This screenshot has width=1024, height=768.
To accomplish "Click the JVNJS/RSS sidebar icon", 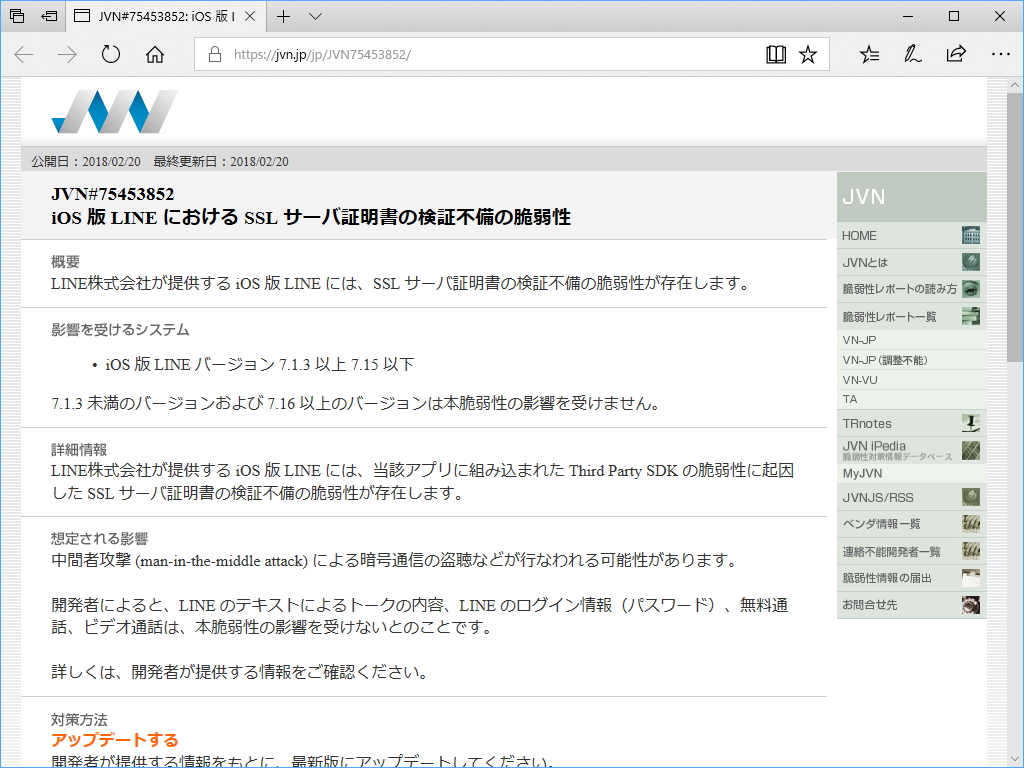I will coord(969,496).
